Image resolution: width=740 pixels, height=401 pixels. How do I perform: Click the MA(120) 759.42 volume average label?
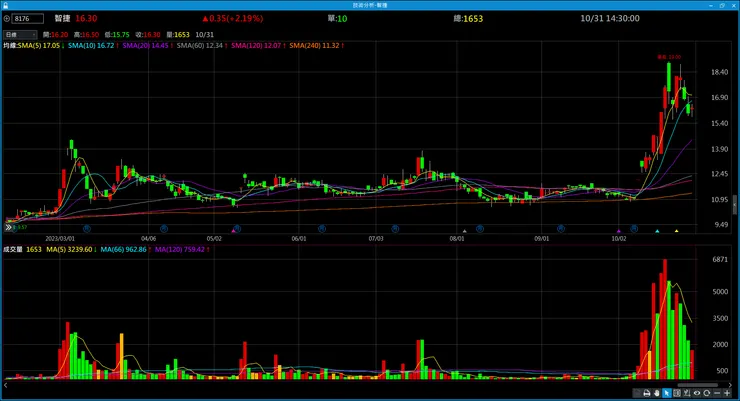click(x=180, y=250)
